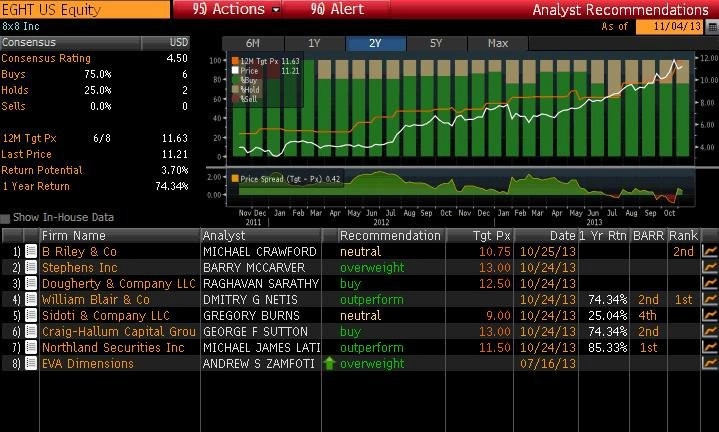Sort table by Date column header
The height and width of the screenshot is (432, 719).
(x=546, y=236)
